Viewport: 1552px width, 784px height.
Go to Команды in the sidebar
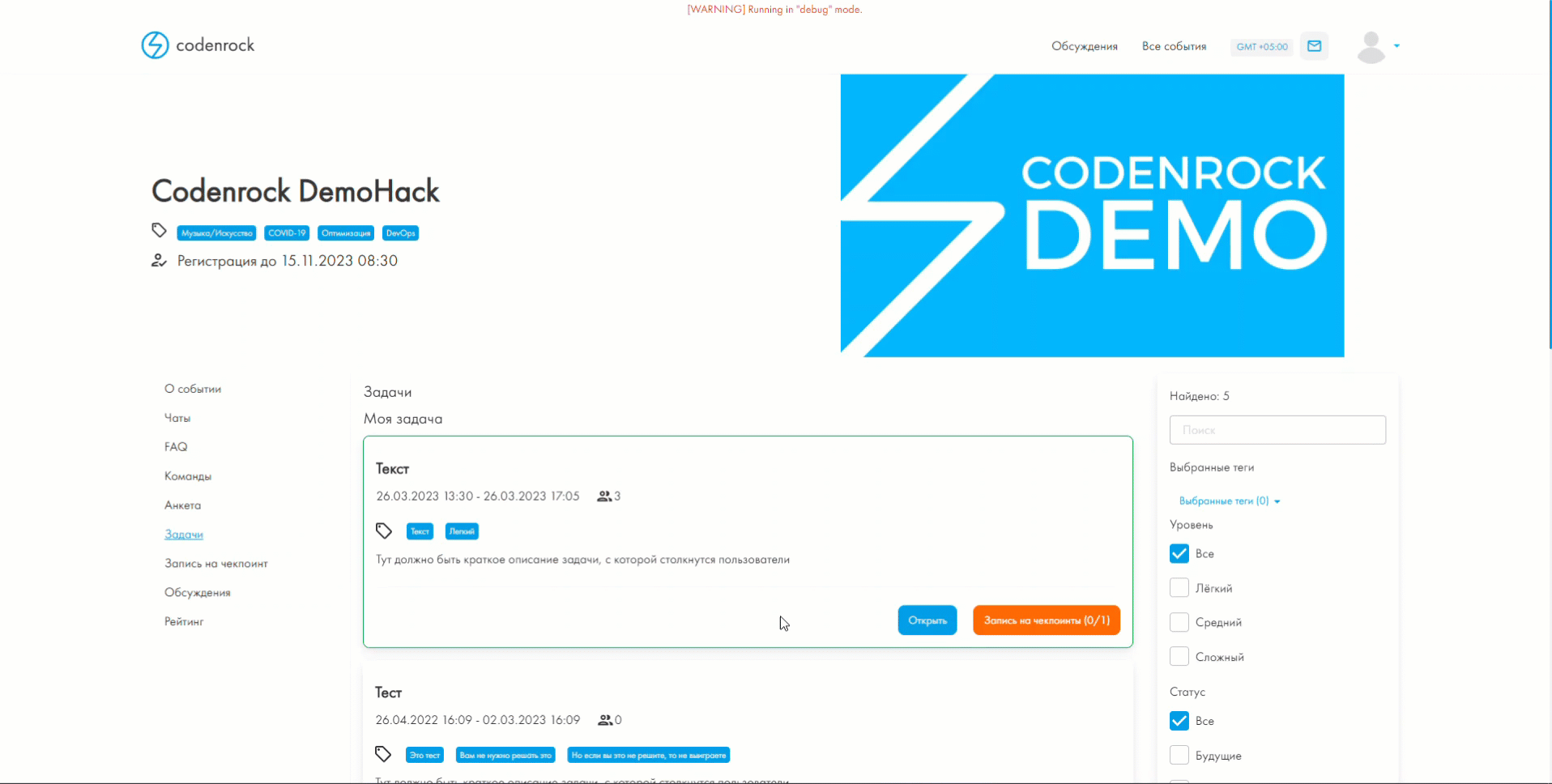point(188,476)
